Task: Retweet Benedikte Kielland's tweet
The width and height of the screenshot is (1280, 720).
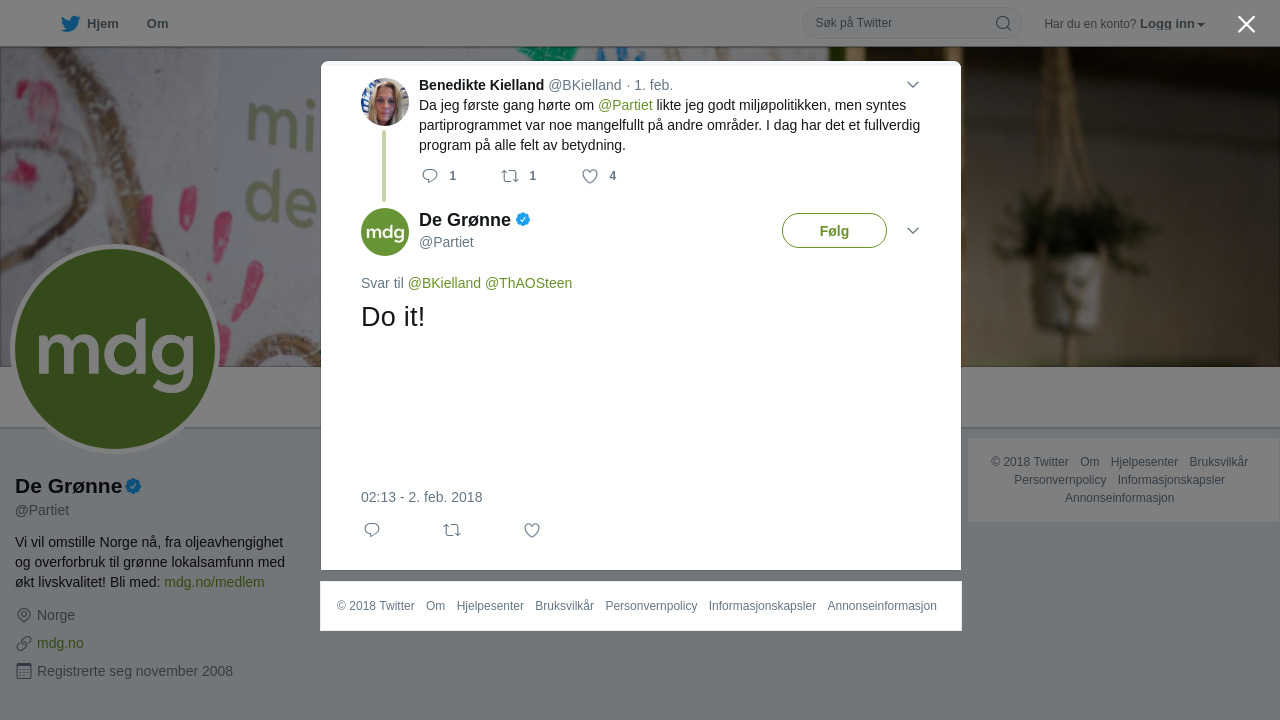Action: pos(510,176)
